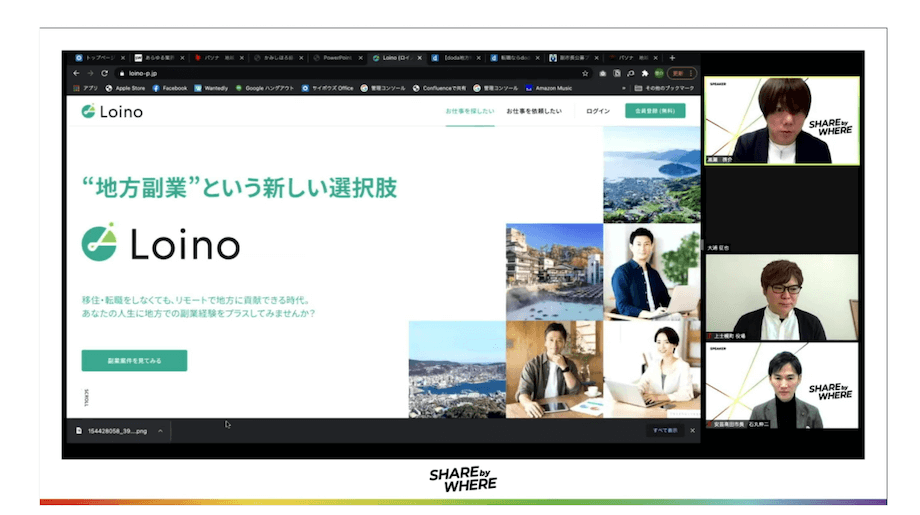The image size is (920, 515).
Task: Click the site info lock icon in the address bar
Action: pos(122,73)
